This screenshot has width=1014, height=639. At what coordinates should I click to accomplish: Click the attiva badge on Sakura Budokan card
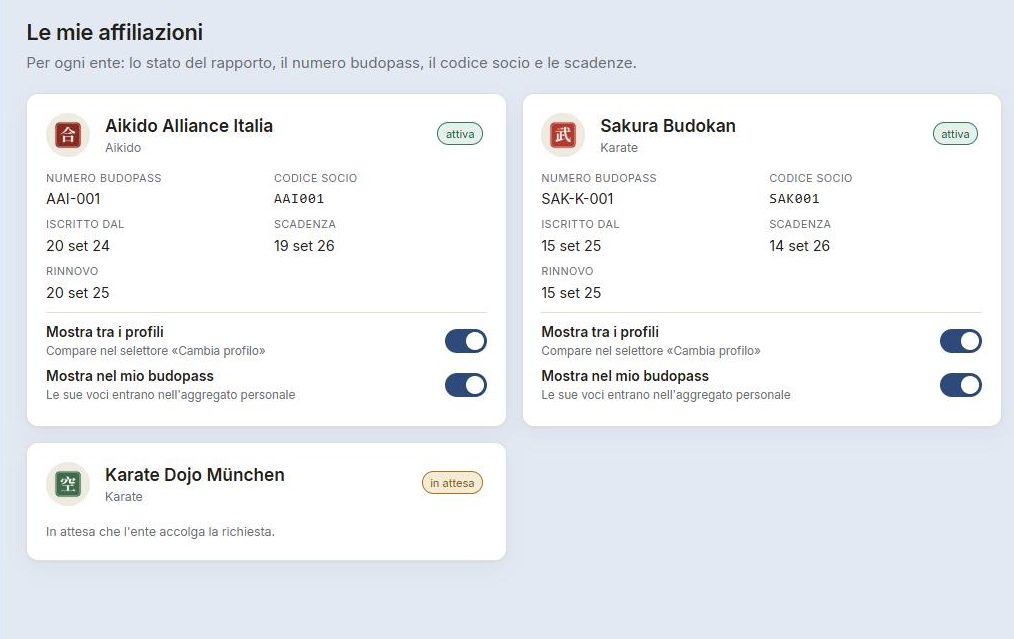[955, 134]
